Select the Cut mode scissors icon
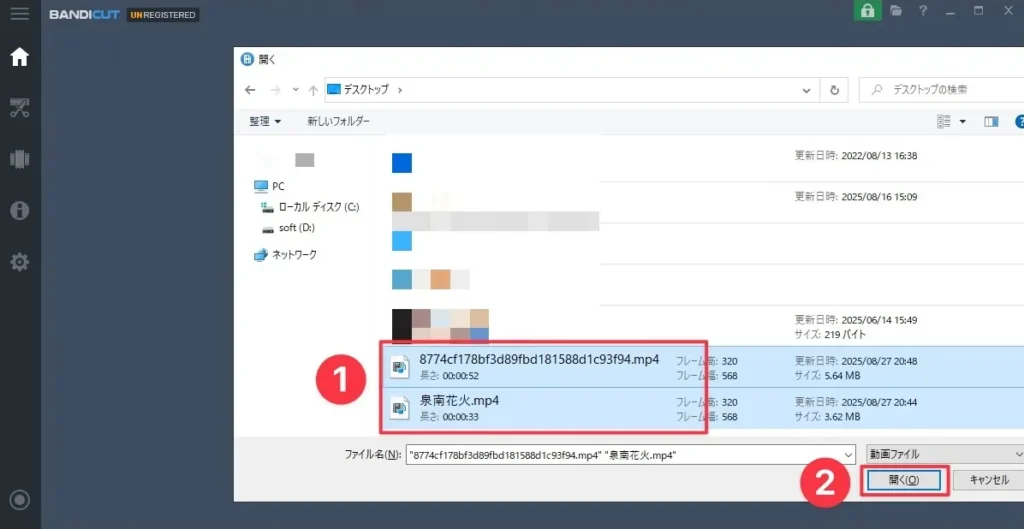1024x529 pixels. point(20,108)
